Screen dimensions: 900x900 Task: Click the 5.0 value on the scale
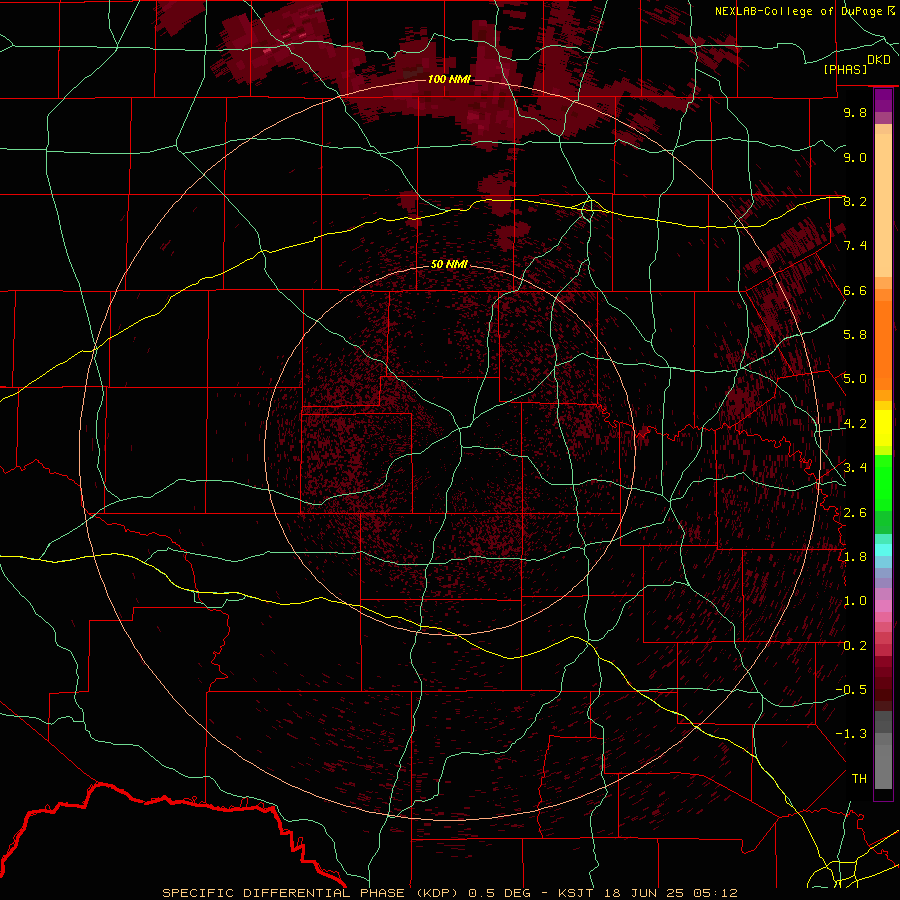(855, 379)
